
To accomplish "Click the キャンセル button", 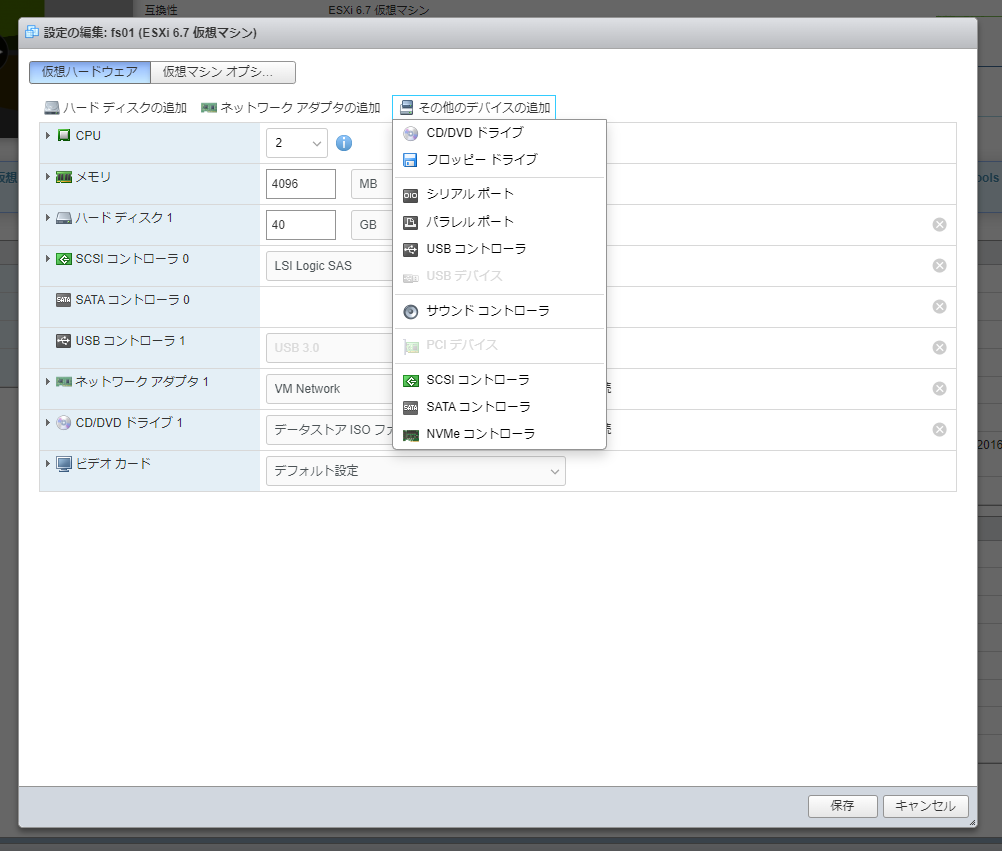I will coord(925,806).
